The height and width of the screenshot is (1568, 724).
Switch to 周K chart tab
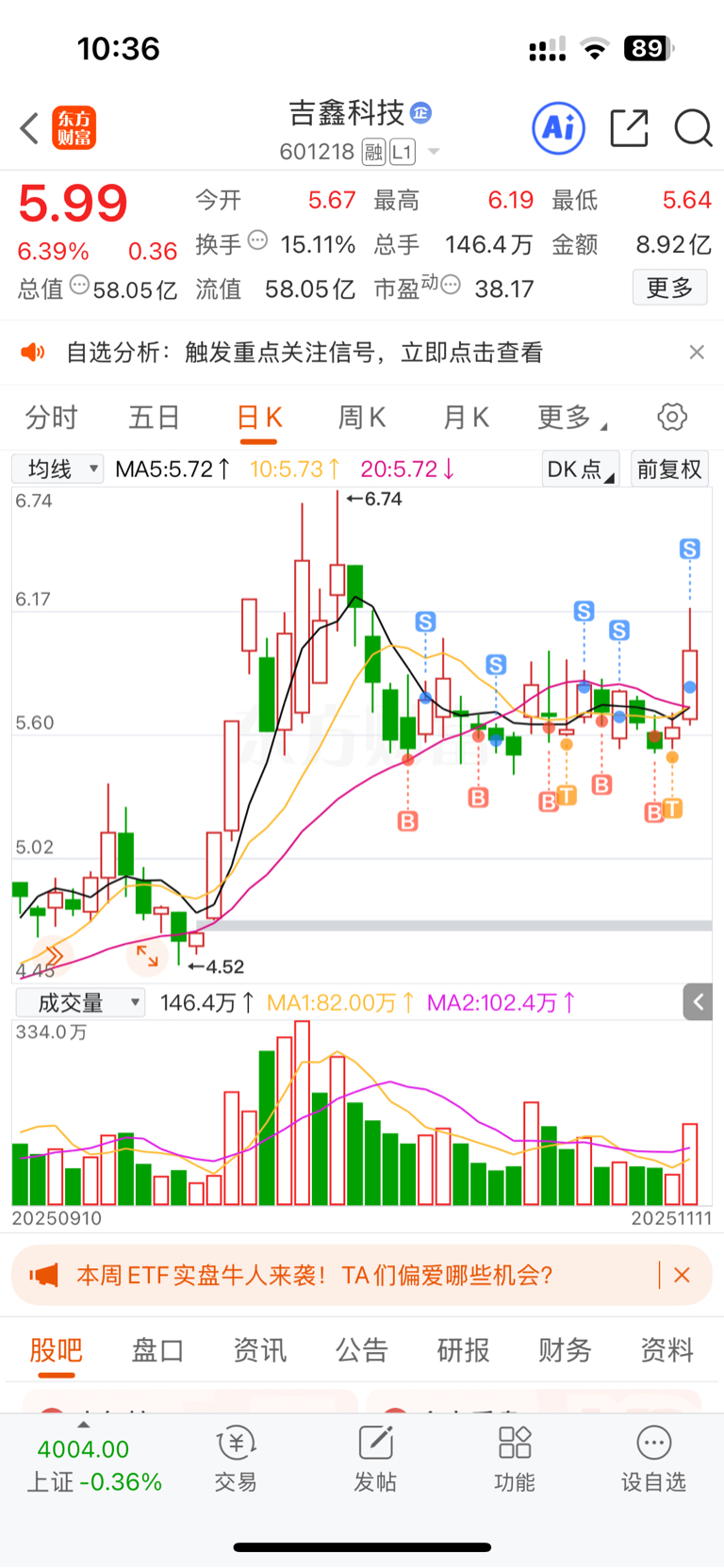(x=362, y=418)
